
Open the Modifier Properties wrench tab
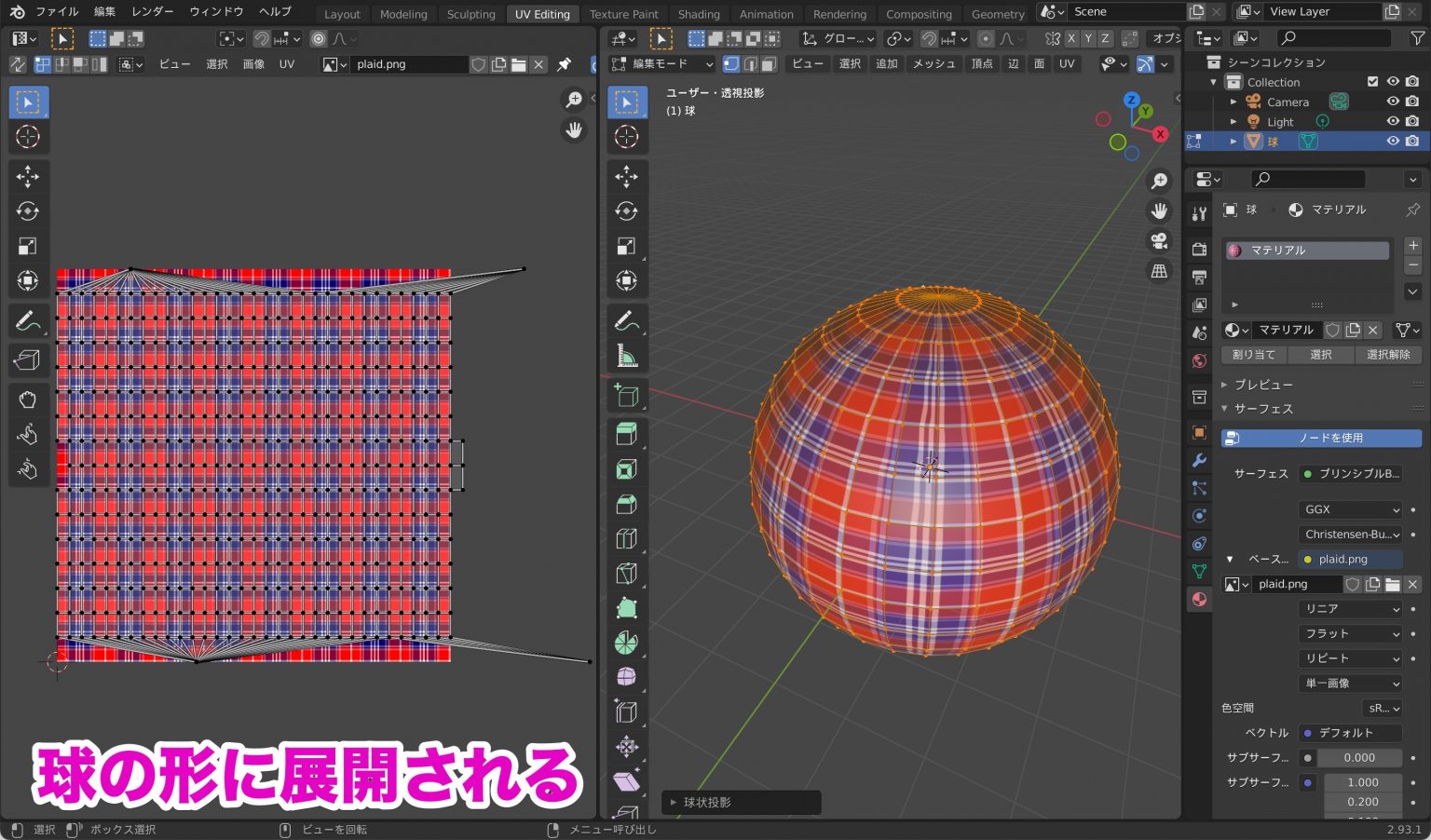[1199, 460]
